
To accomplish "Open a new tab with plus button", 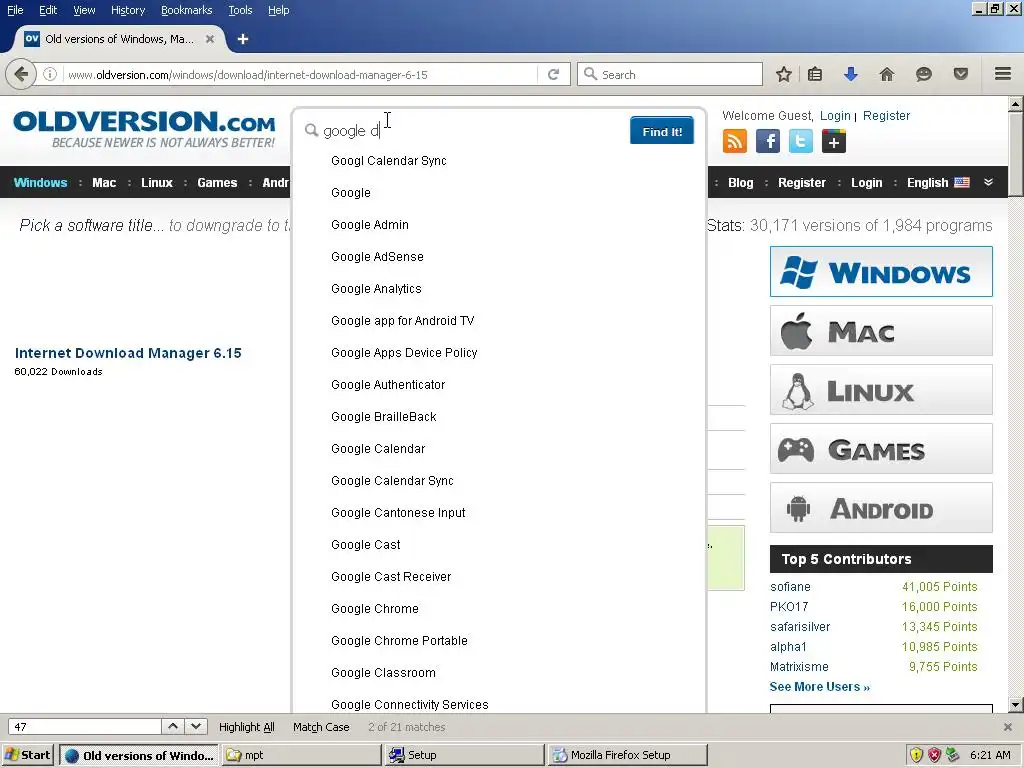I will [x=242, y=39].
